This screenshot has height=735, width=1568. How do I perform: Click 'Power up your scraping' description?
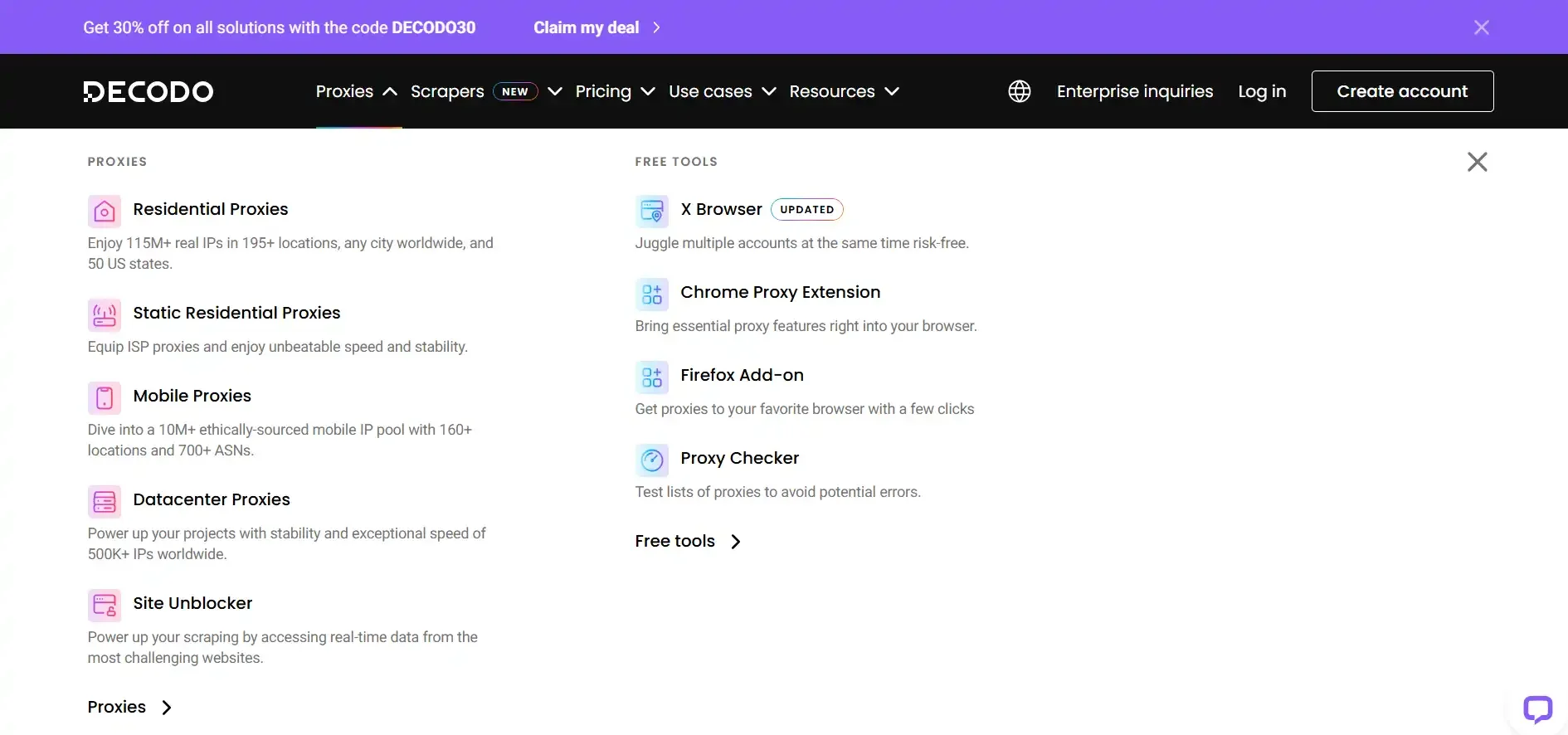[283, 647]
